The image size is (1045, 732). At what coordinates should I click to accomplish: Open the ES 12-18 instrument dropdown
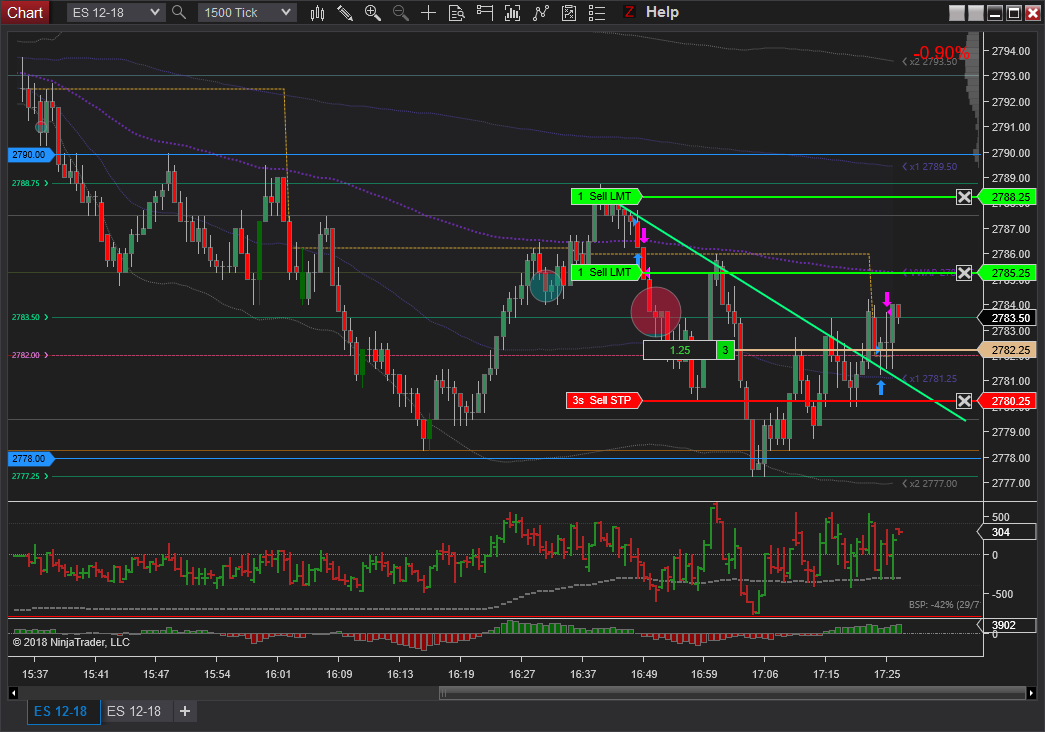(x=115, y=13)
